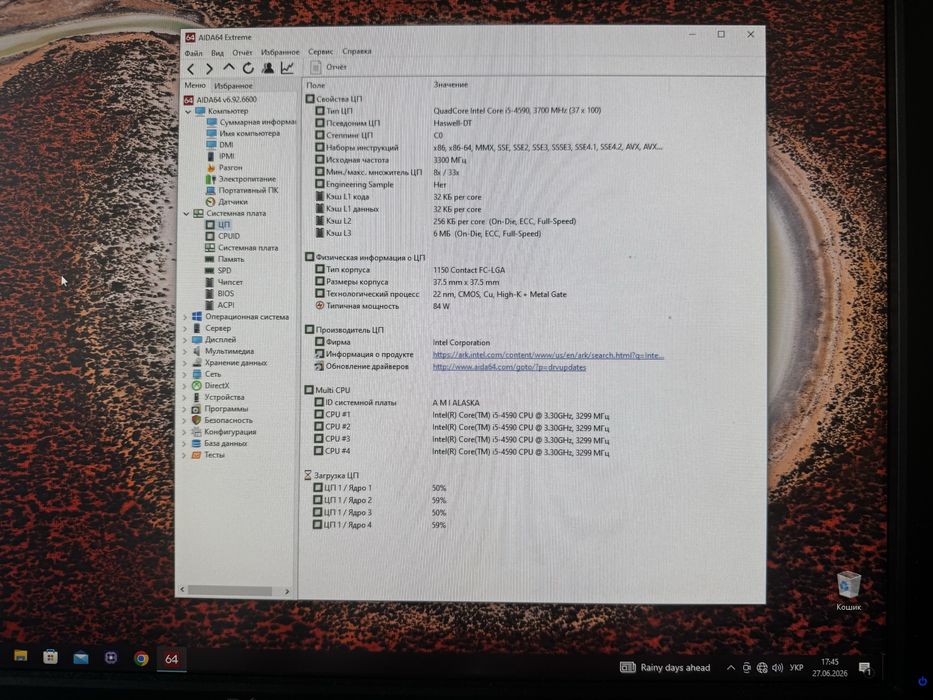The image size is (933, 700).
Task: Select the Тесты benchmark icon
Action: 196,455
